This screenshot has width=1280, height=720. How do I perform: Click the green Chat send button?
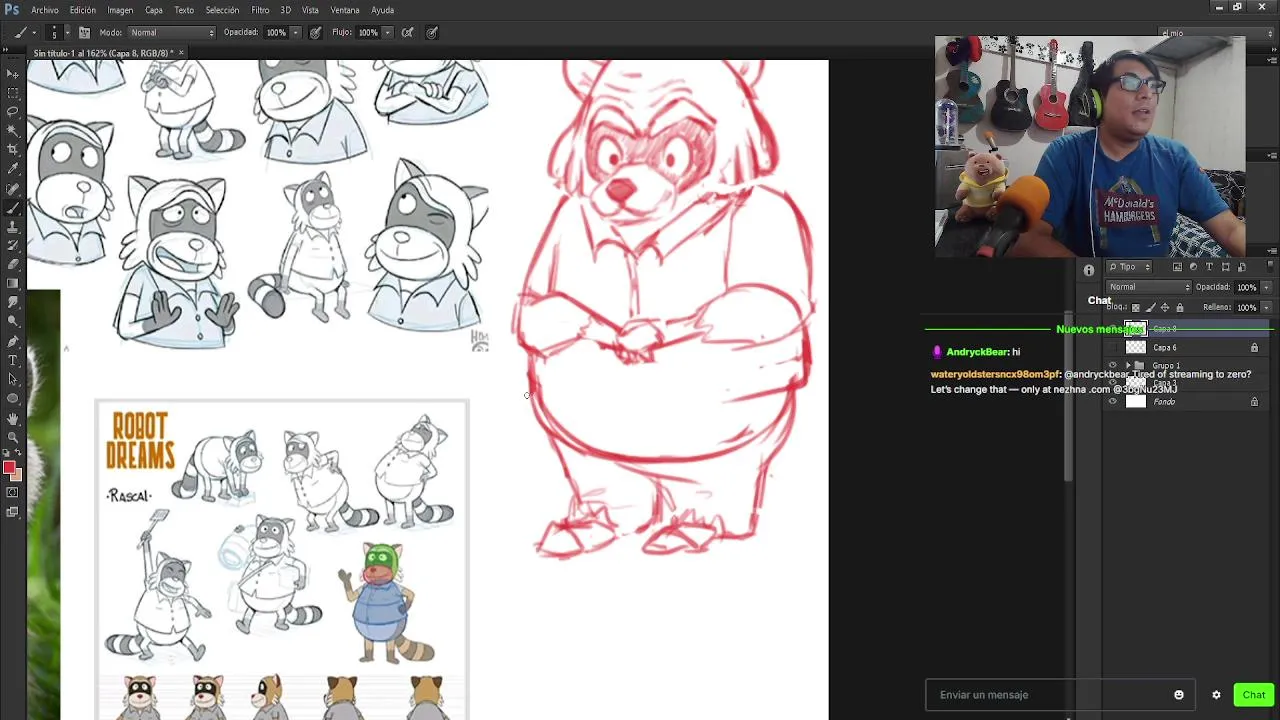tap(1254, 695)
